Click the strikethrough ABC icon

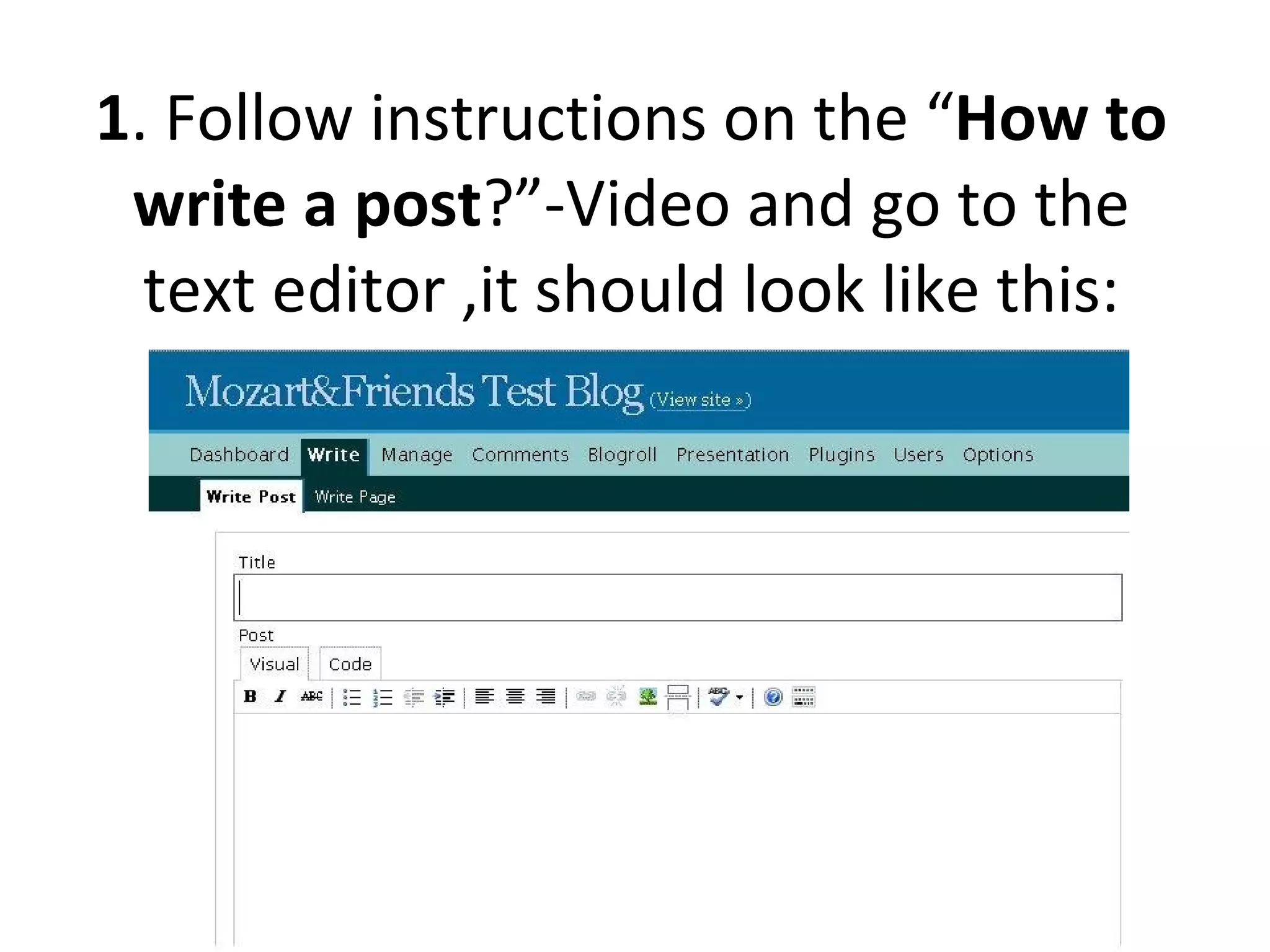[311, 697]
